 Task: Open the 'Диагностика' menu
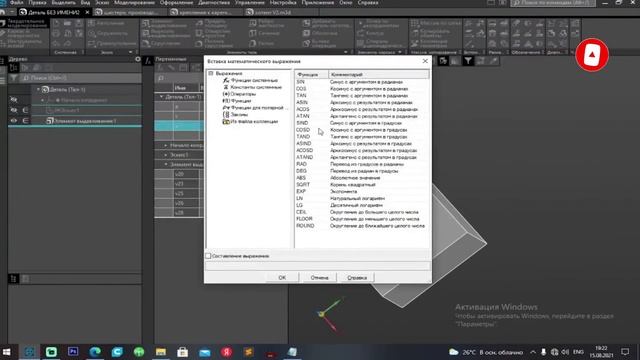214,2
